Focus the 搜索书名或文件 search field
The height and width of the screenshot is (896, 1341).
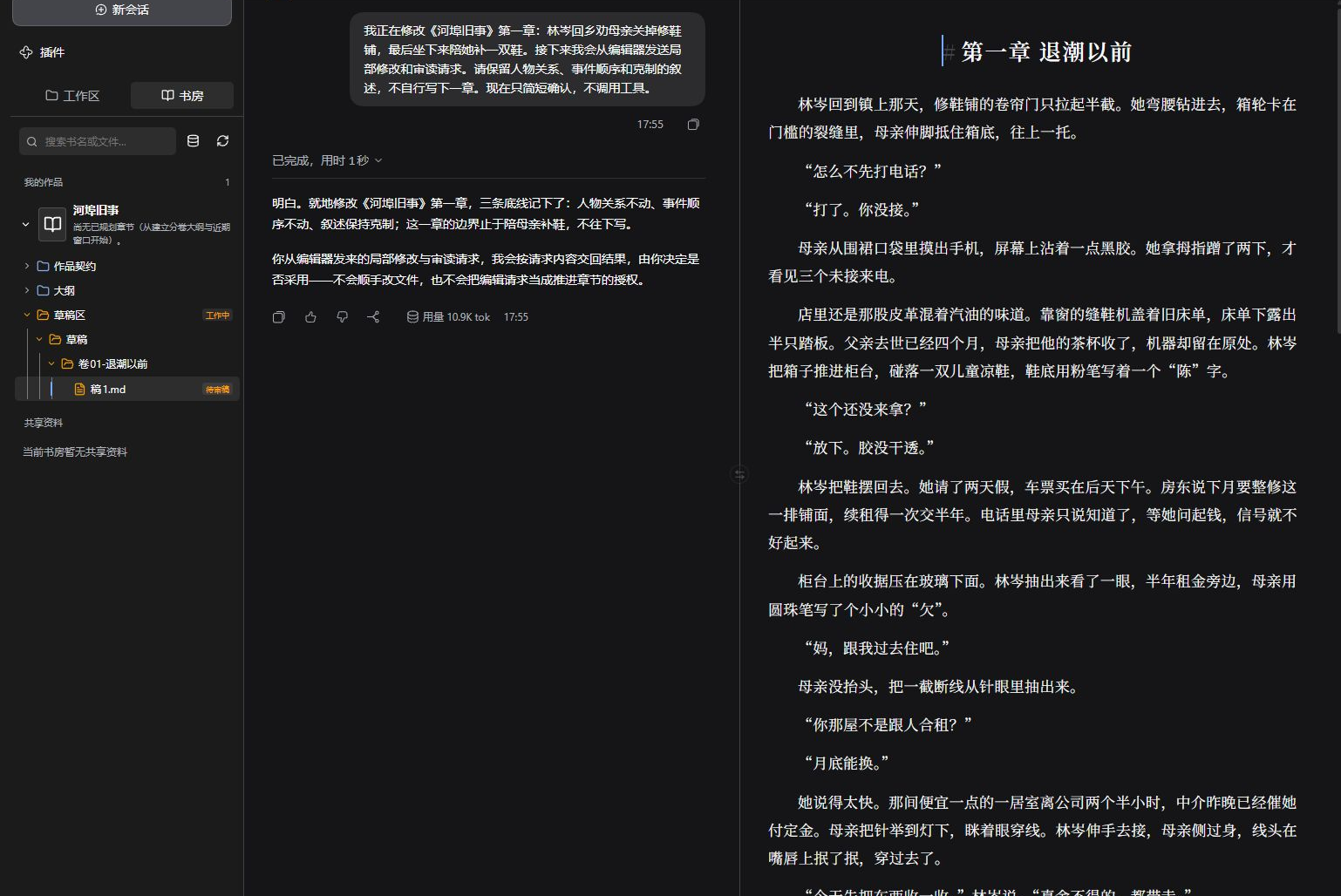98,141
